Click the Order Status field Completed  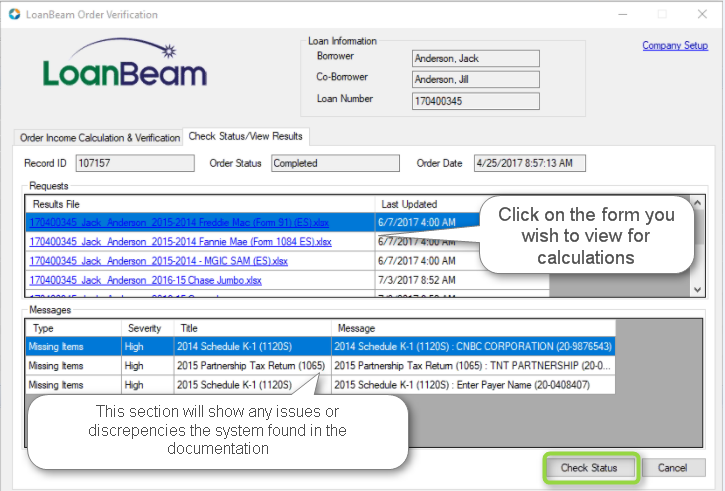pyautogui.click(x=335, y=163)
